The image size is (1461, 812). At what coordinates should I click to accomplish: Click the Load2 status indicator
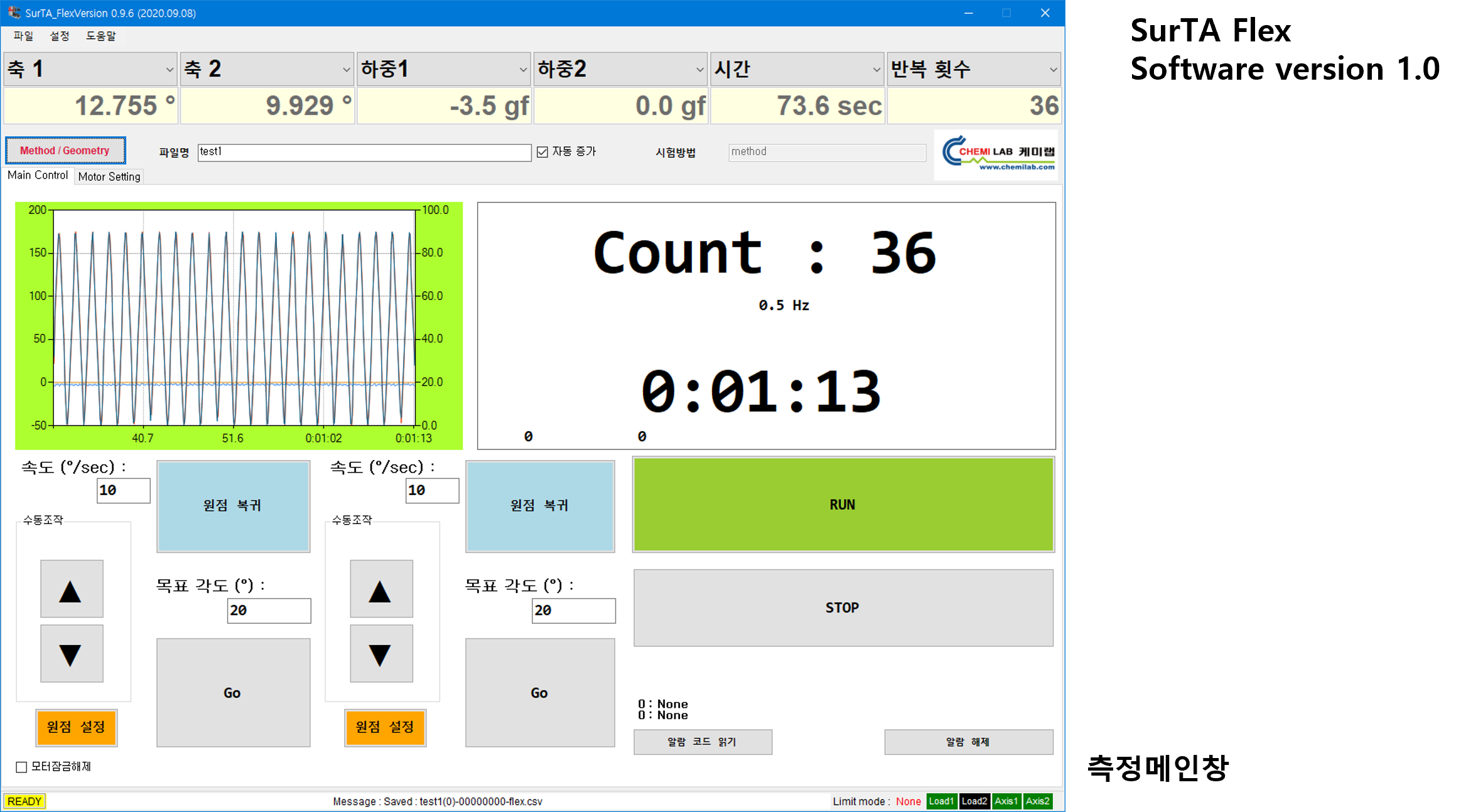tap(974, 801)
